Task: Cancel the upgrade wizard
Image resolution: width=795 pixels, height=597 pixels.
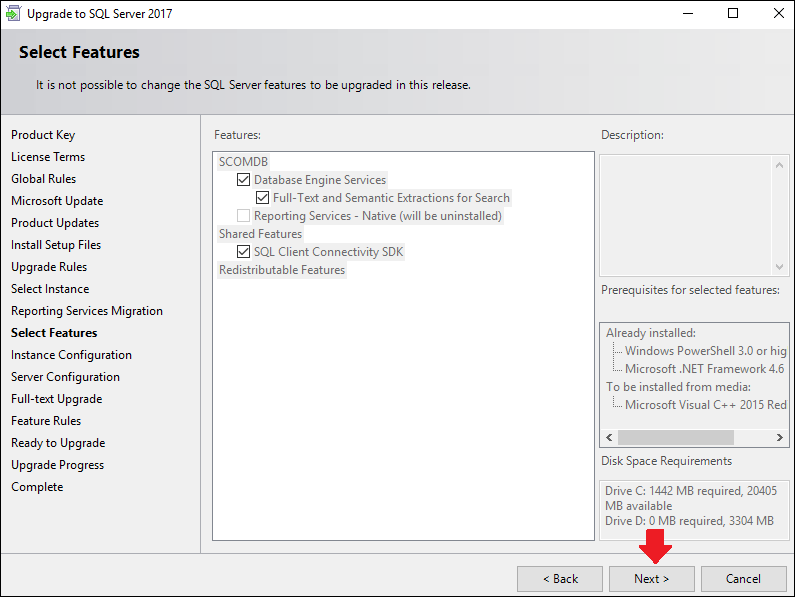Action: coord(743,579)
